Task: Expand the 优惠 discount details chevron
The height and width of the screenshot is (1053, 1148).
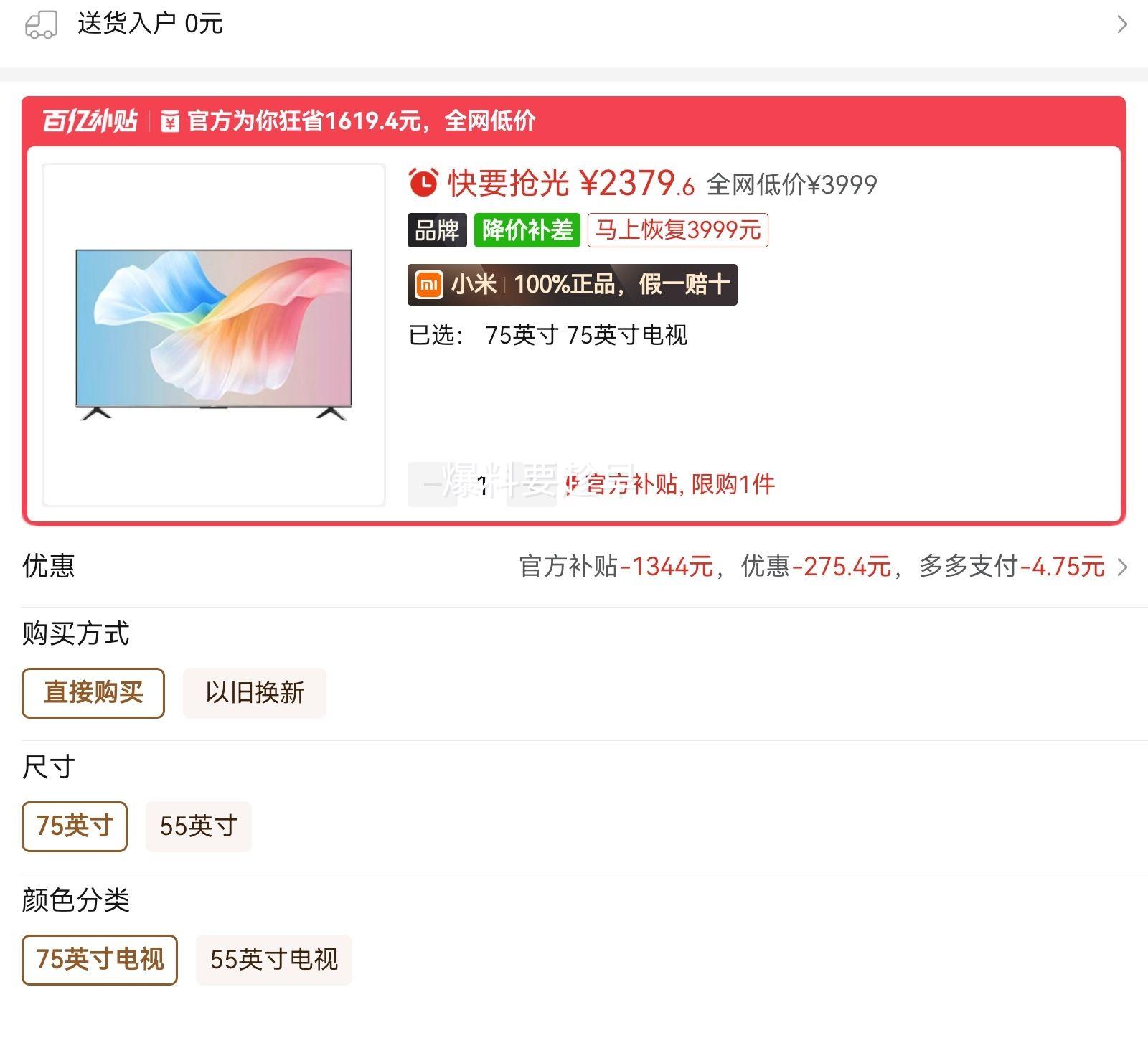Action: [x=1122, y=567]
